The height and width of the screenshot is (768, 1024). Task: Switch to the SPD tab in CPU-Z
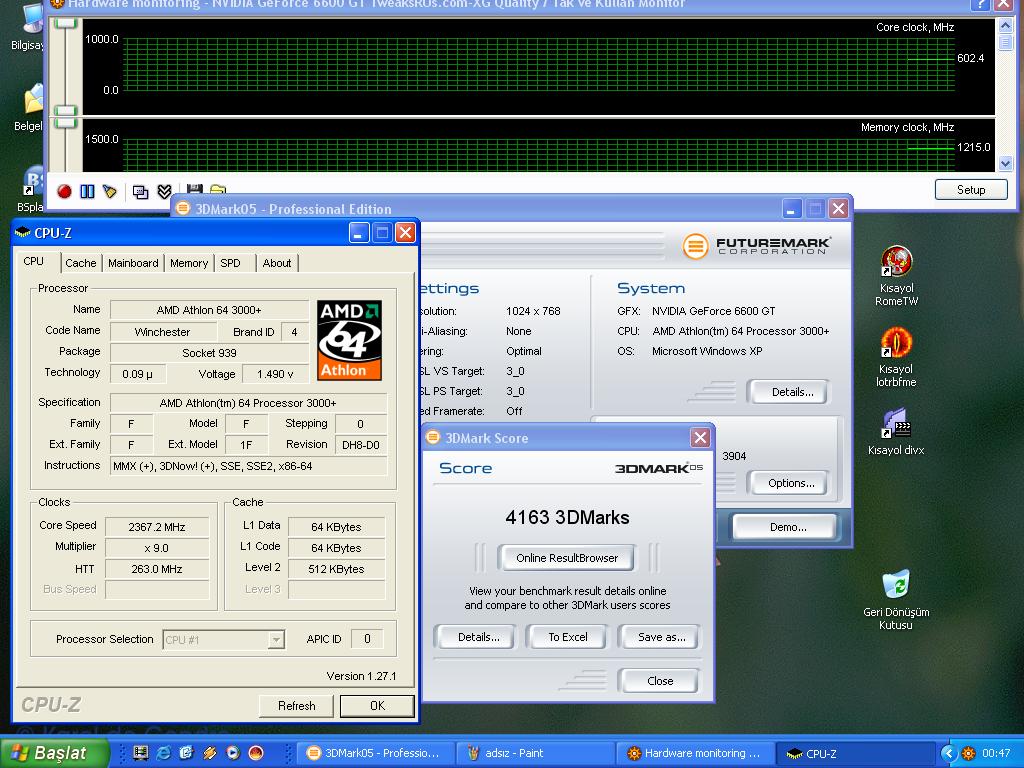pos(231,263)
